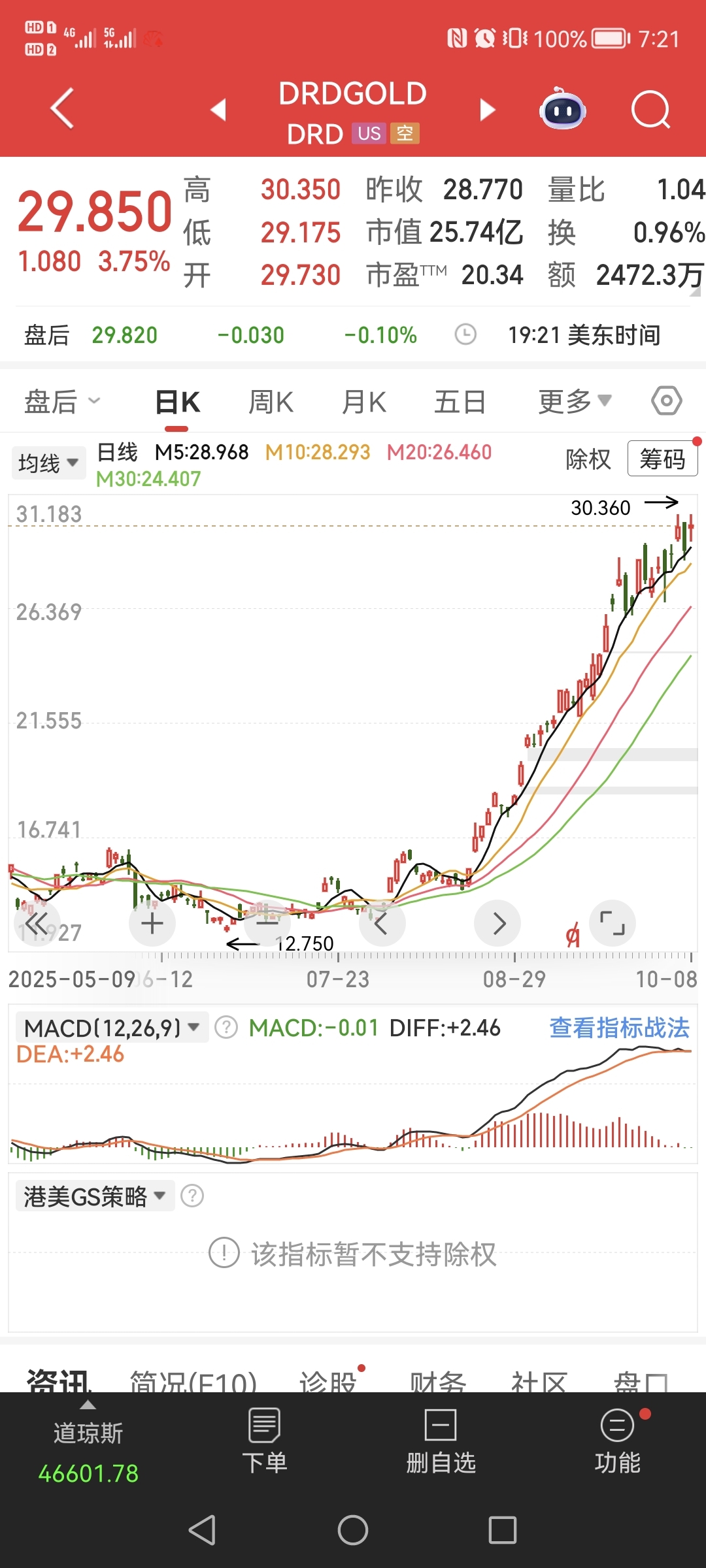Zoom in chart with plus button

coord(152,923)
